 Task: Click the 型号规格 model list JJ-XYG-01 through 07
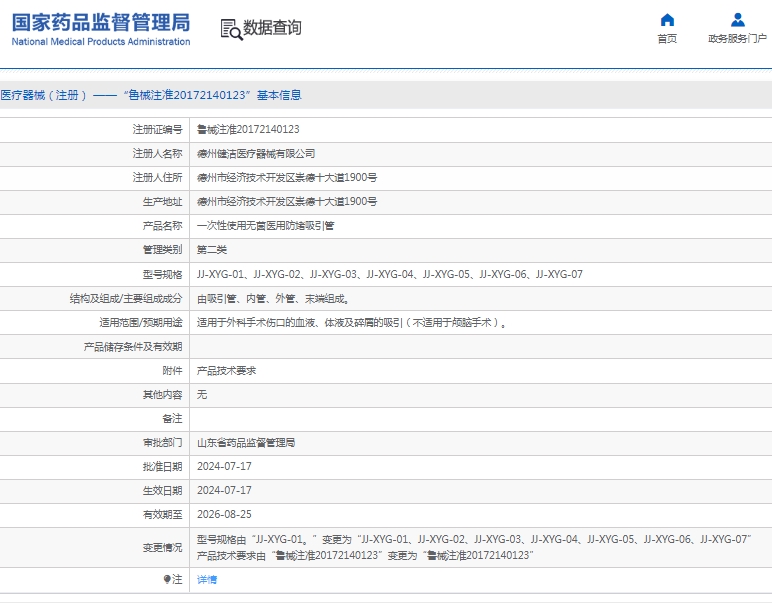[390, 274]
